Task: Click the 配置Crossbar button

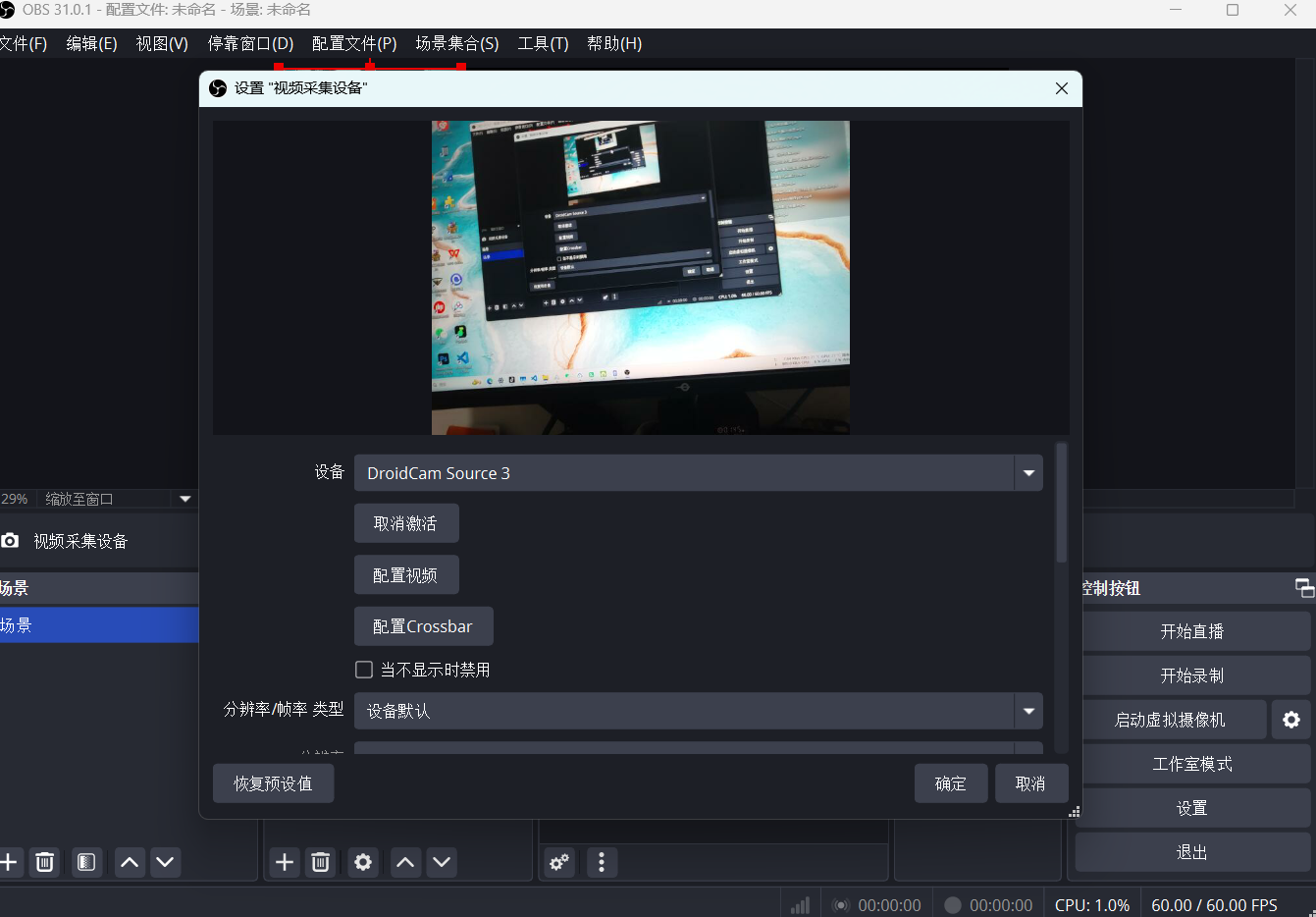Action: [423, 625]
